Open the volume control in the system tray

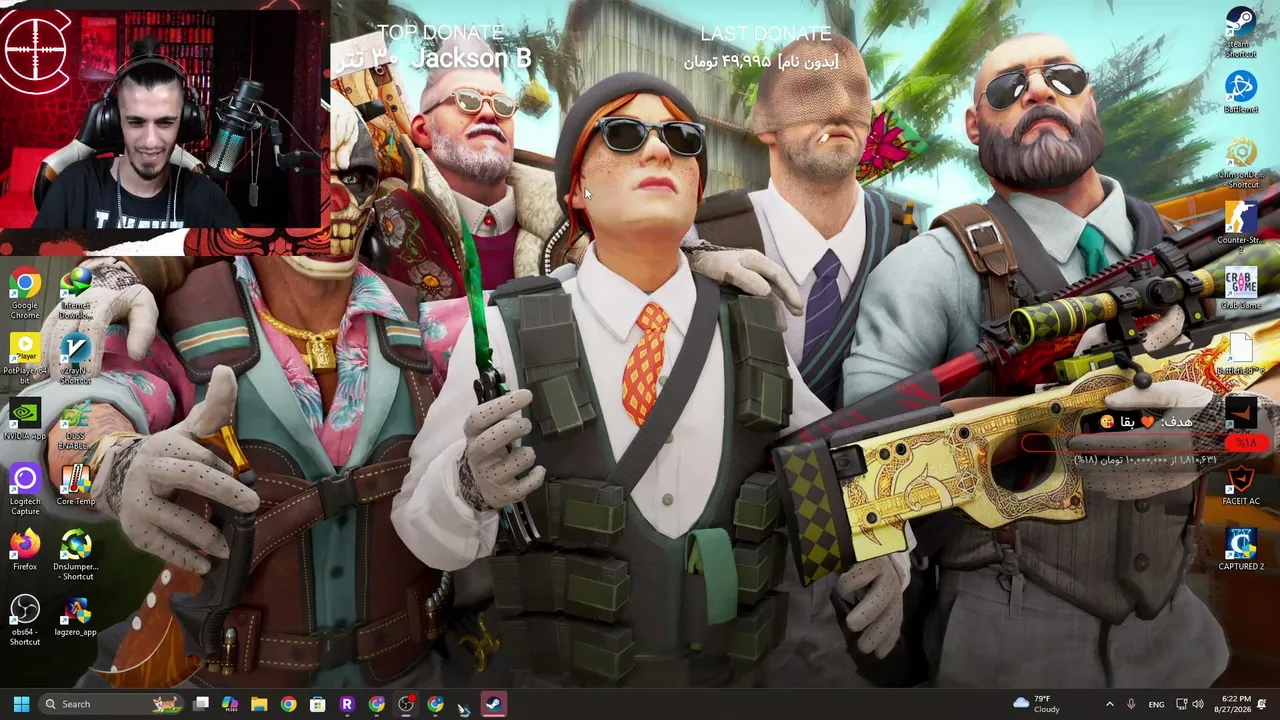[x=1198, y=704]
